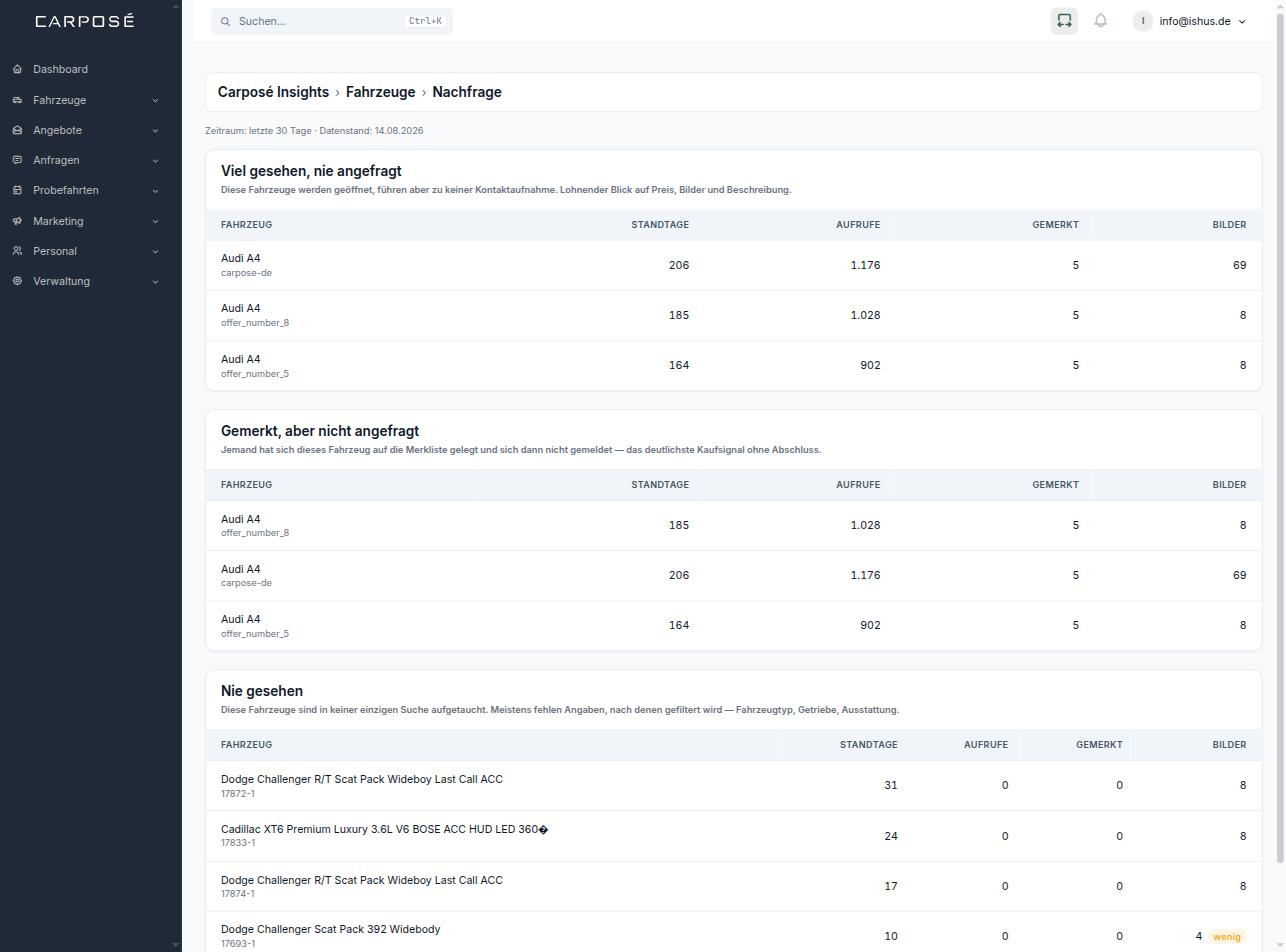This screenshot has height=952, width=1286.
Task: Expand the Personal menu chevron
Action: click(155, 251)
